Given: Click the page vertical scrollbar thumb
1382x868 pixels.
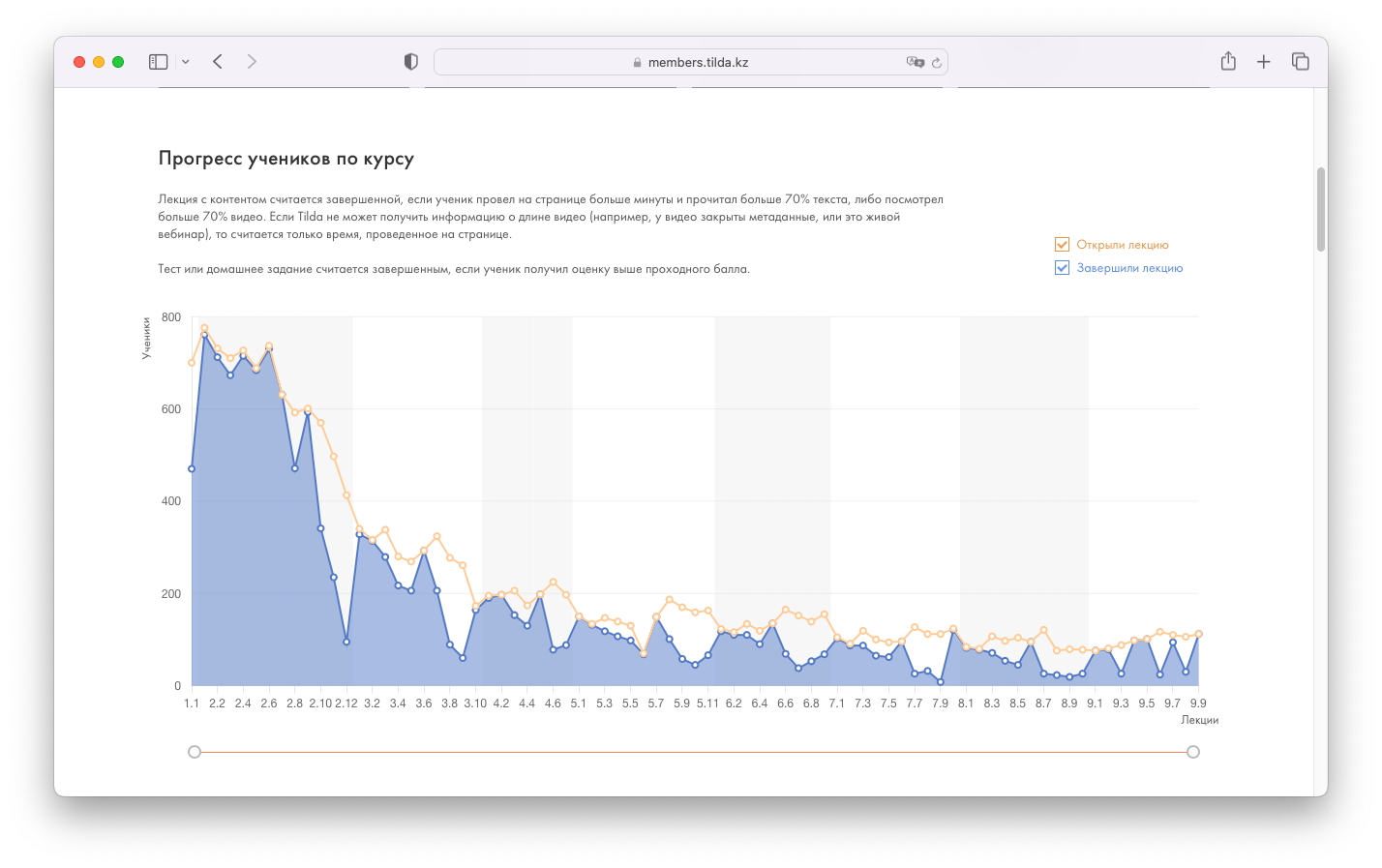Looking at the screenshot, I should tap(1321, 209).
